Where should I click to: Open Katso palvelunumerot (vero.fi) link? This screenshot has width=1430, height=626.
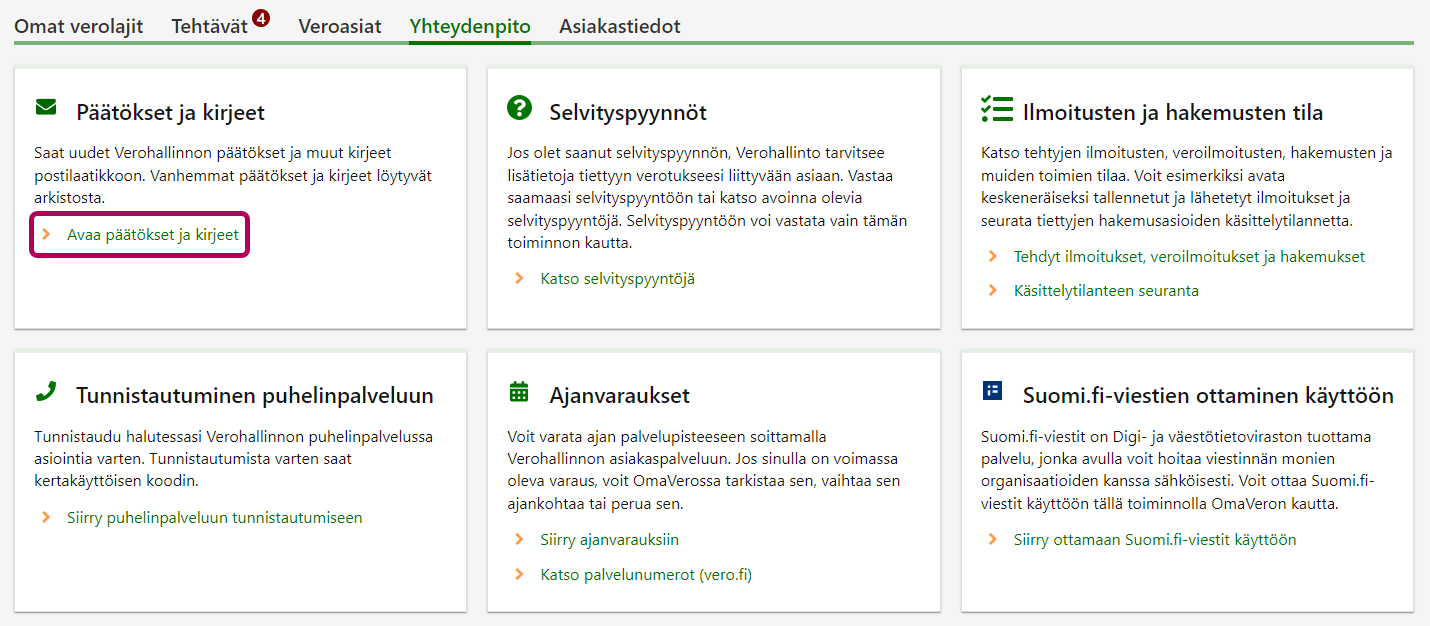[x=646, y=575]
